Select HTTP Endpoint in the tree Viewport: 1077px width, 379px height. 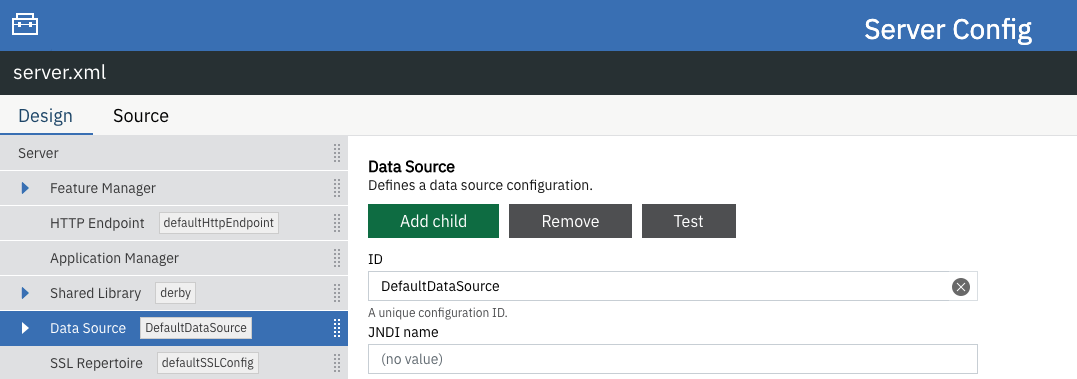(x=174, y=223)
